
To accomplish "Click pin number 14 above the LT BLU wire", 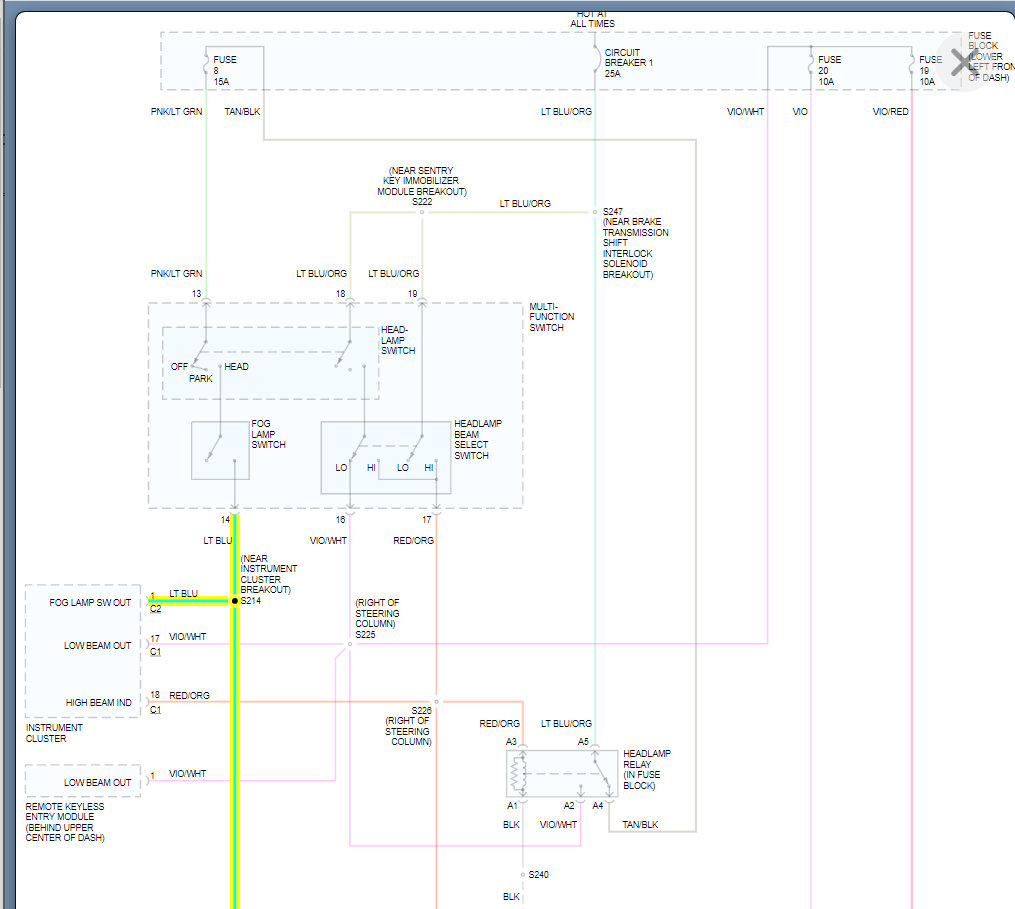I will click(x=225, y=520).
